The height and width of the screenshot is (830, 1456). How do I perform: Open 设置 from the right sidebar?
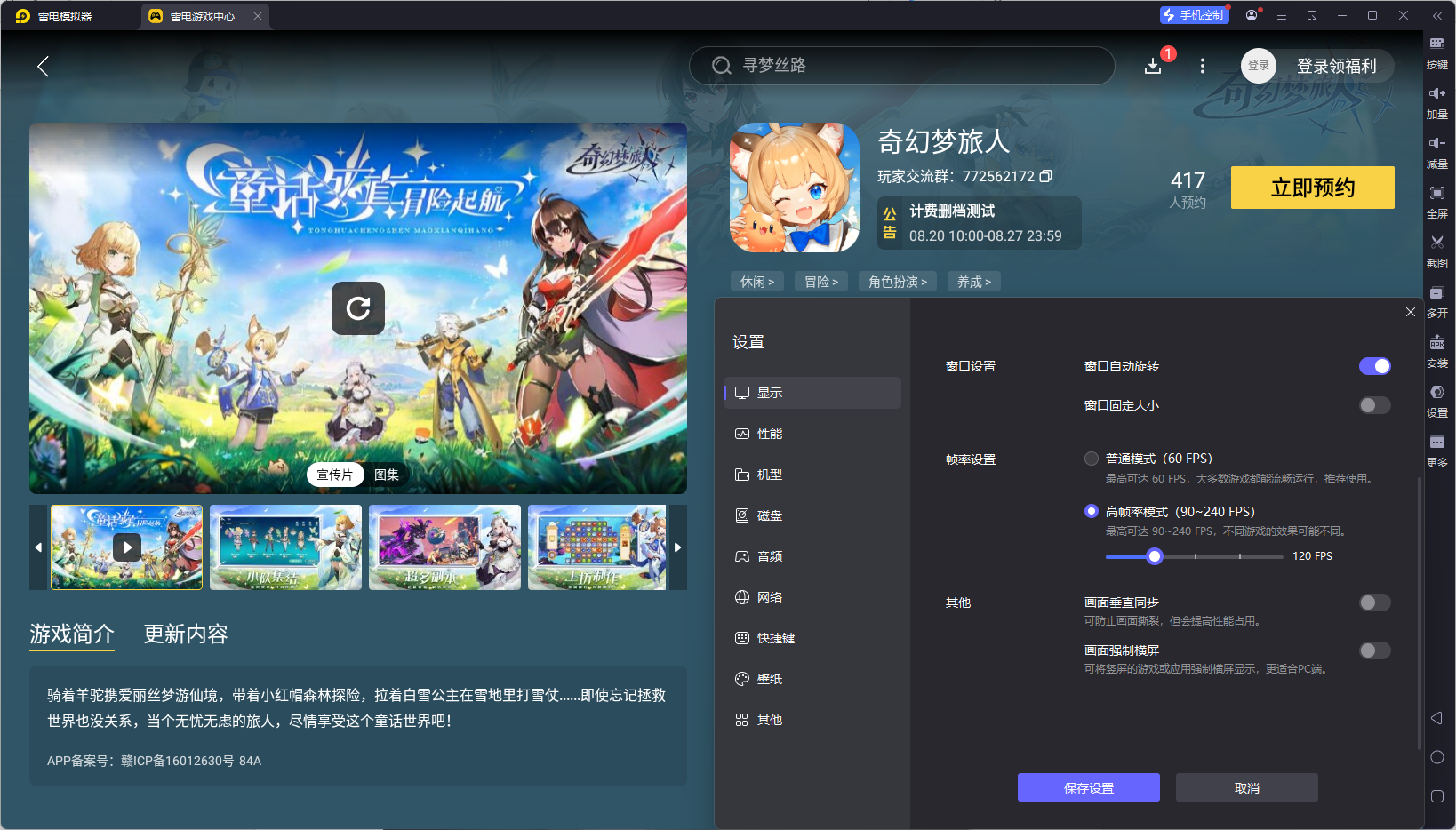click(1437, 401)
